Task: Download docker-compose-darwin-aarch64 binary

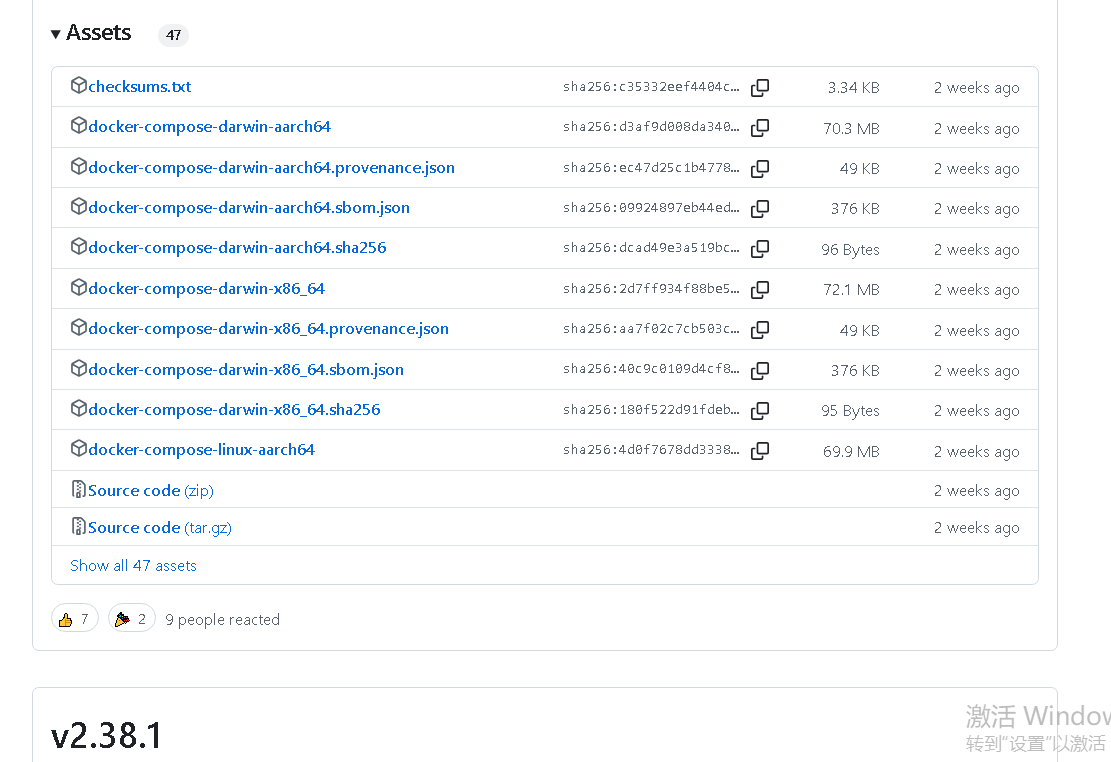Action: (209, 127)
